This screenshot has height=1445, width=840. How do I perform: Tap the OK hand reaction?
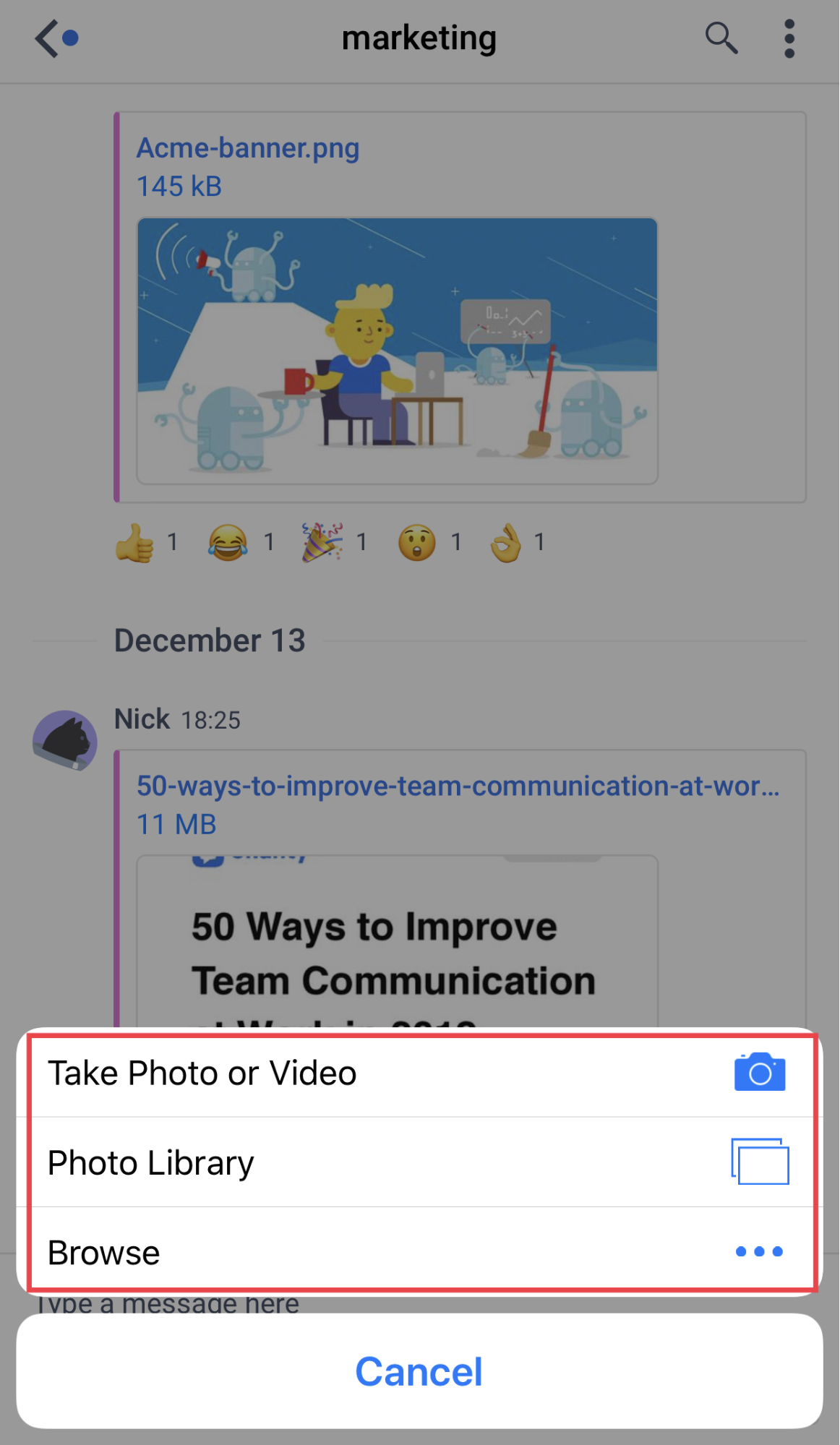pos(506,542)
